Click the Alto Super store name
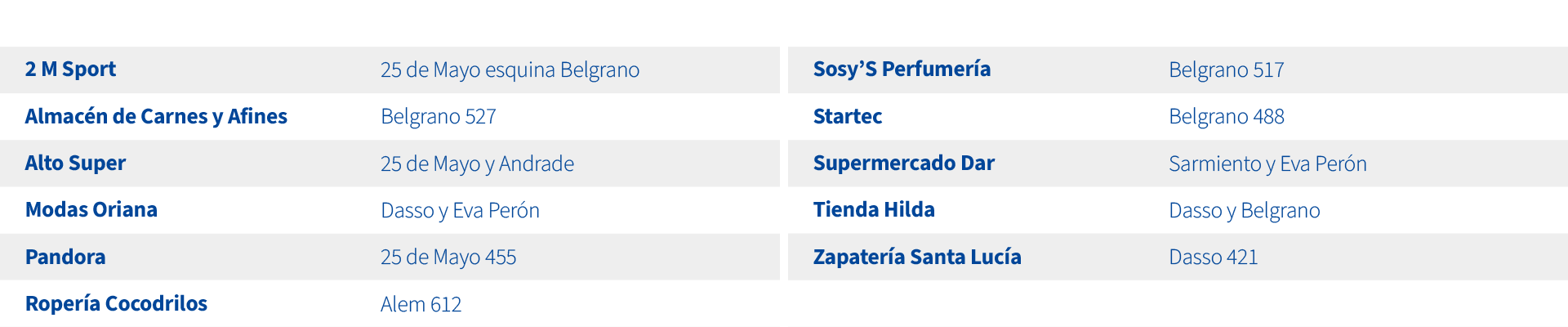Viewport: 1568px width, 327px height. 75,163
